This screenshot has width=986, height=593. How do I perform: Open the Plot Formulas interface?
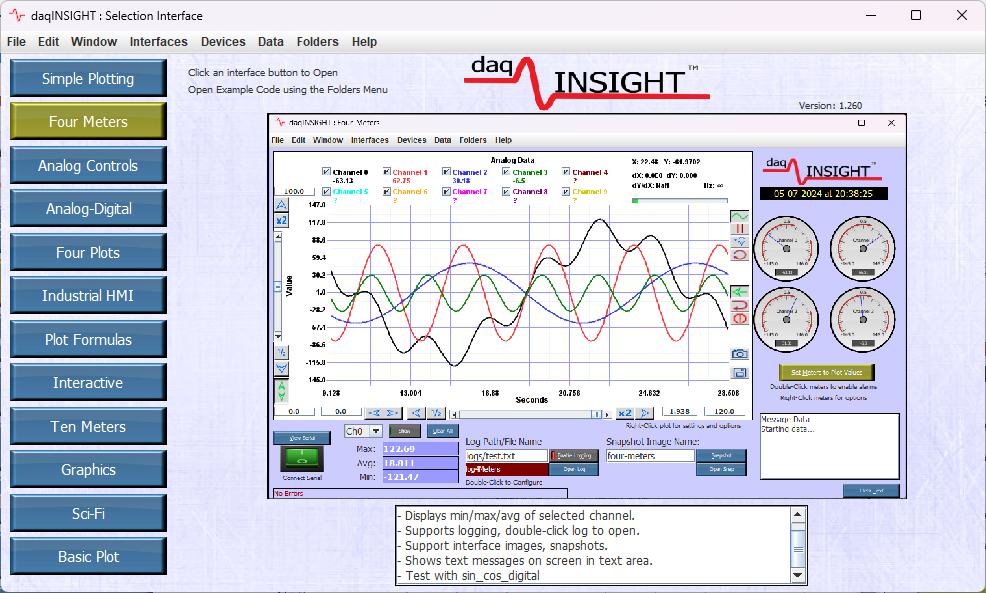pos(88,340)
